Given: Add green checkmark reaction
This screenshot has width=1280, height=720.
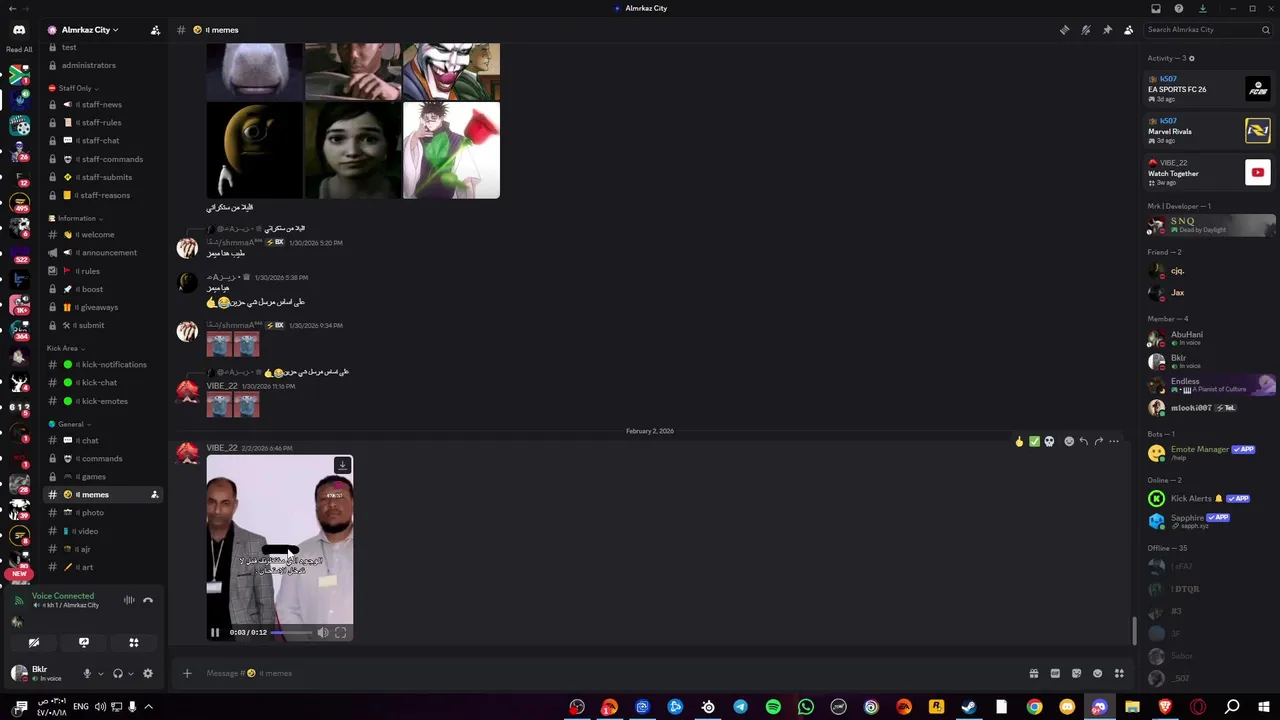Looking at the screenshot, I should click(x=1034, y=441).
